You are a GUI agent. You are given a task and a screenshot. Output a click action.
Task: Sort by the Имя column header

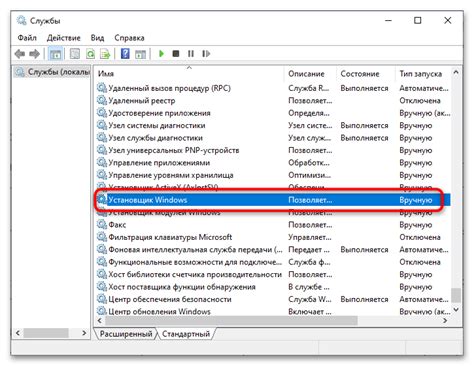[x=189, y=74]
